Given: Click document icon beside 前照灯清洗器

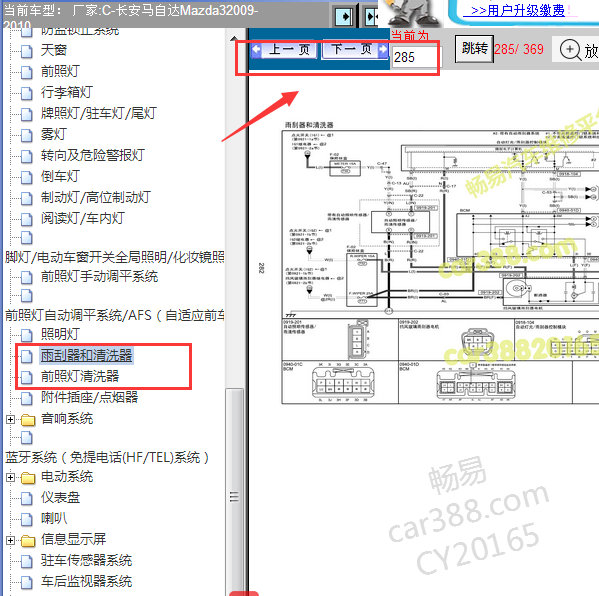Looking at the screenshot, I should click(x=27, y=377).
